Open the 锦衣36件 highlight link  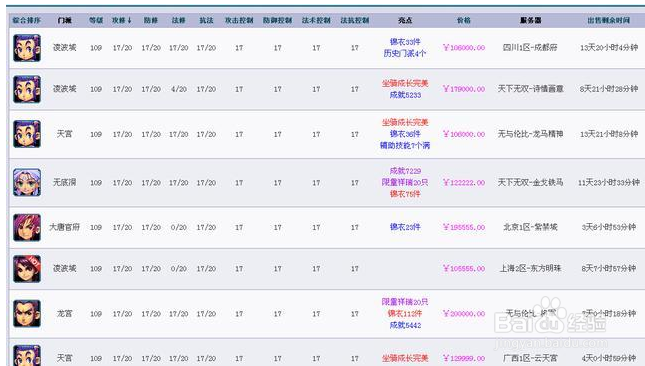tap(405, 134)
